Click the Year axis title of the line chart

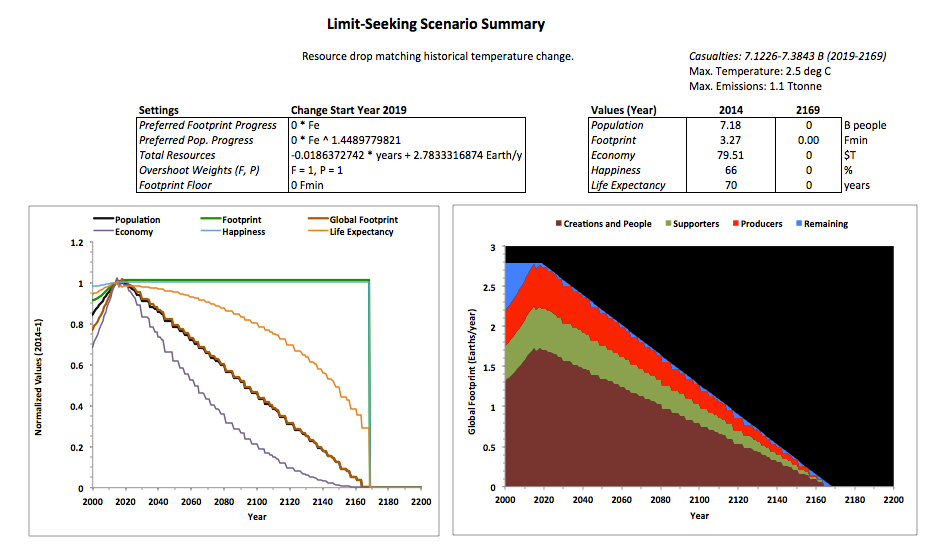(x=257, y=517)
